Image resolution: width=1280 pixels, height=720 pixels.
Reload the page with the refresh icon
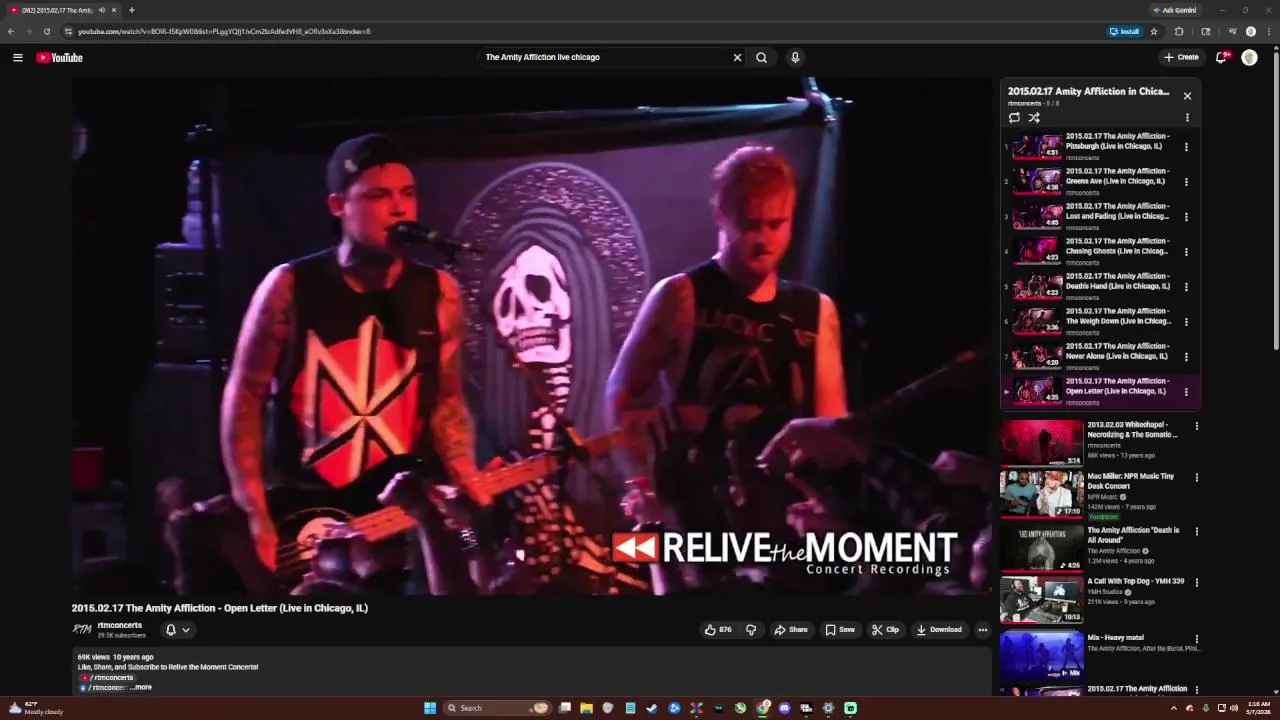tap(46, 31)
